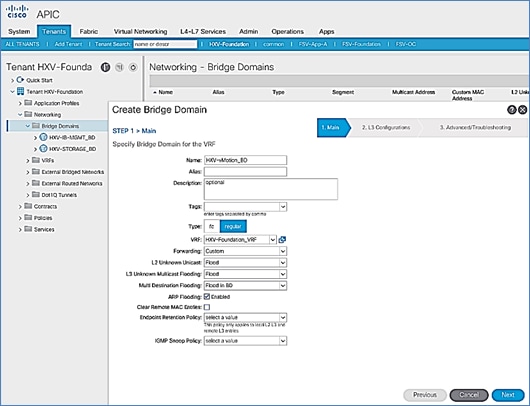
Task: Open the VRF dropdown
Action: 272,240
